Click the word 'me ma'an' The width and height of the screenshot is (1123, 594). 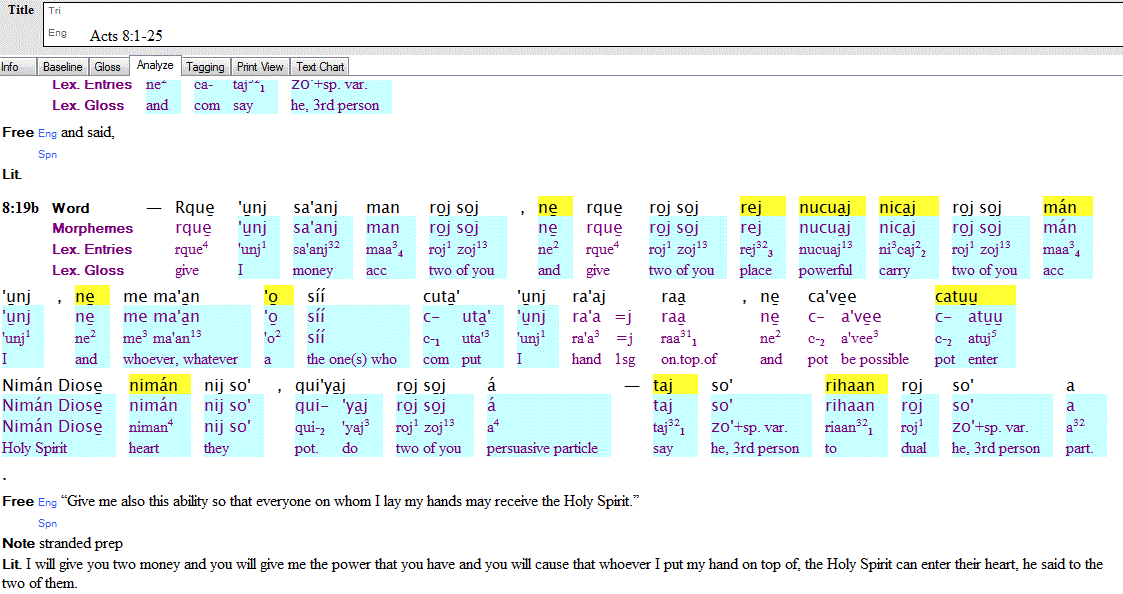(x=161, y=297)
